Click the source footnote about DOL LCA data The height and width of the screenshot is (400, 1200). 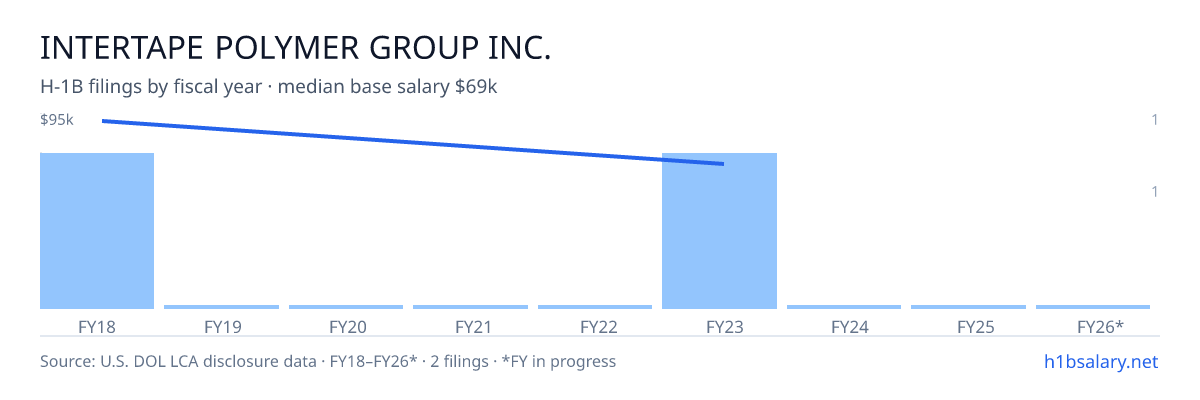coord(328,361)
